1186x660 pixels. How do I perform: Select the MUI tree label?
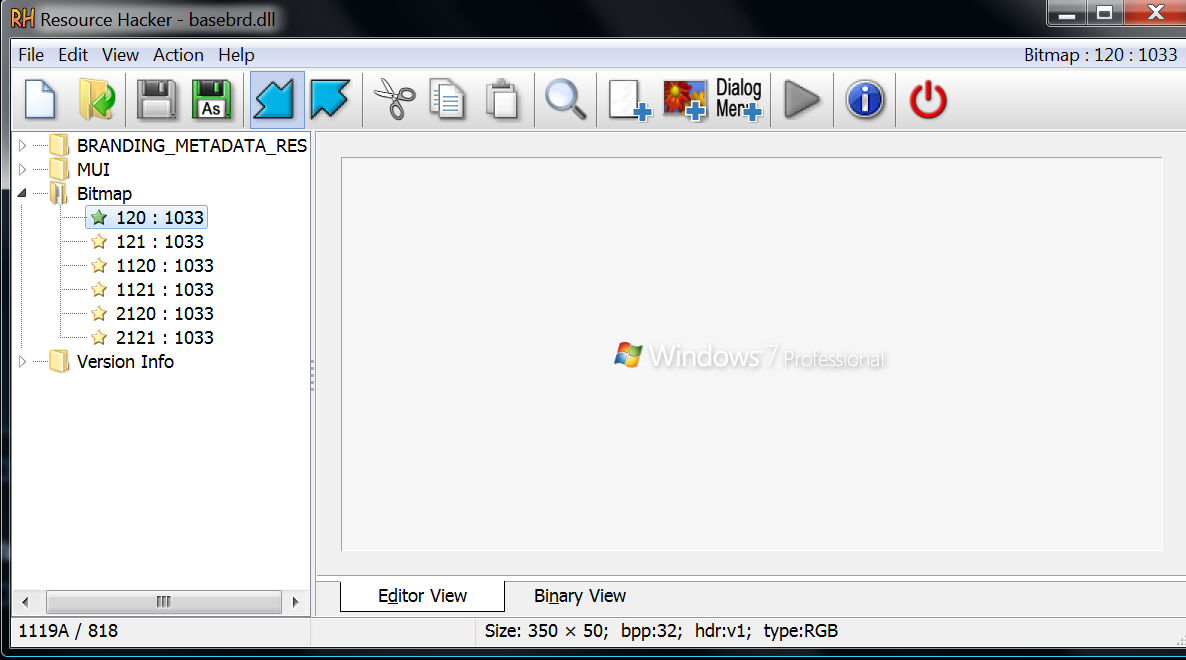pyautogui.click(x=94, y=169)
